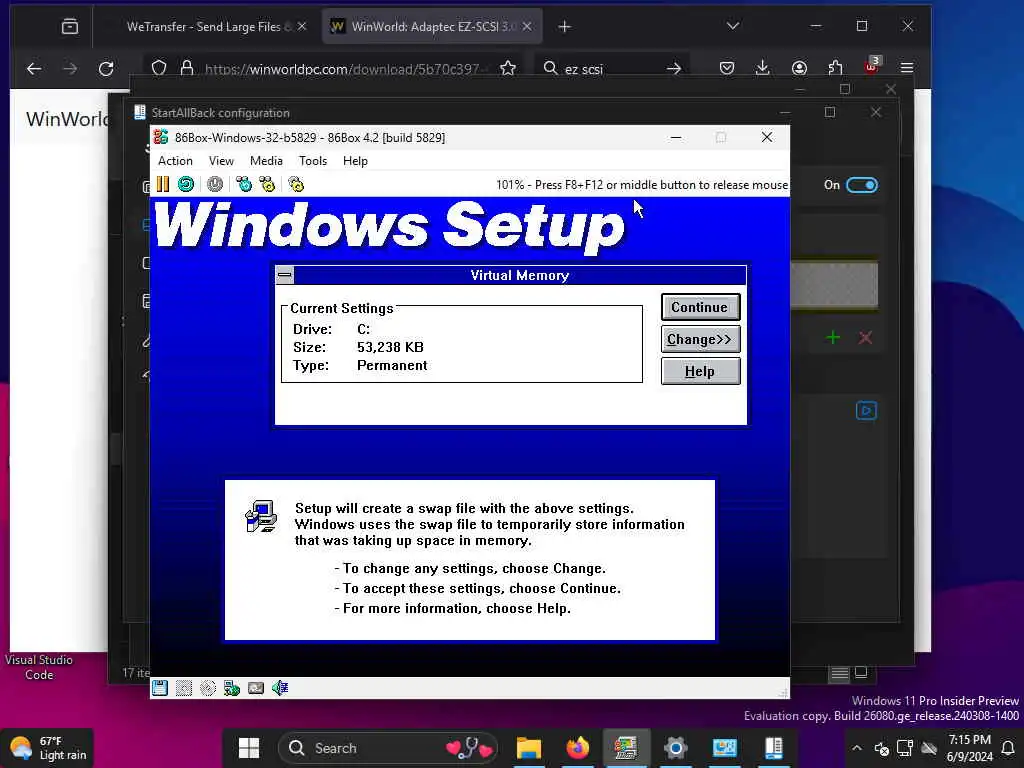The height and width of the screenshot is (768, 1024).
Task: Click blue play icon in StartAllBack window
Action: pyautogui.click(x=866, y=411)
